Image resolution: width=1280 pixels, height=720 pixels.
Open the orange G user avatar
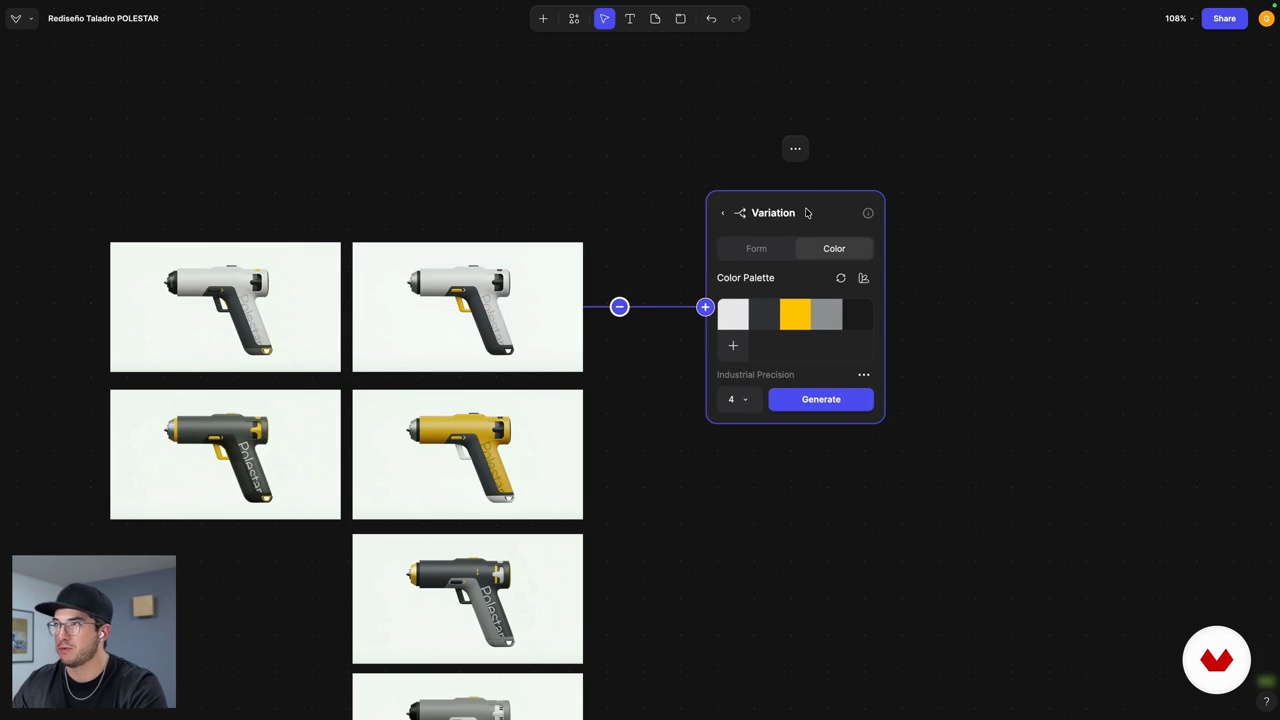[x=1266, y=18]
